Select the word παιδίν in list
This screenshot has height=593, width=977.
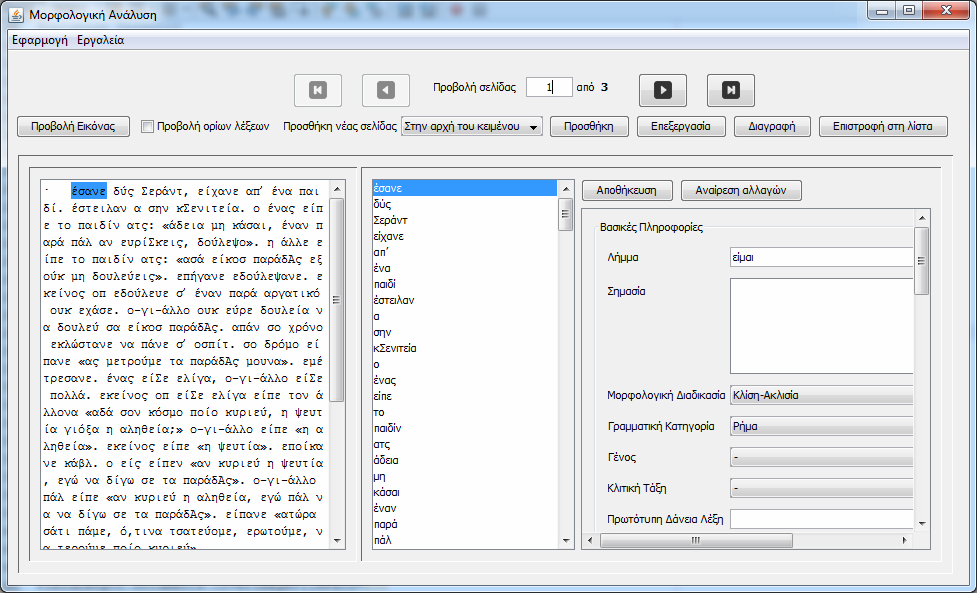pos(464,429)
